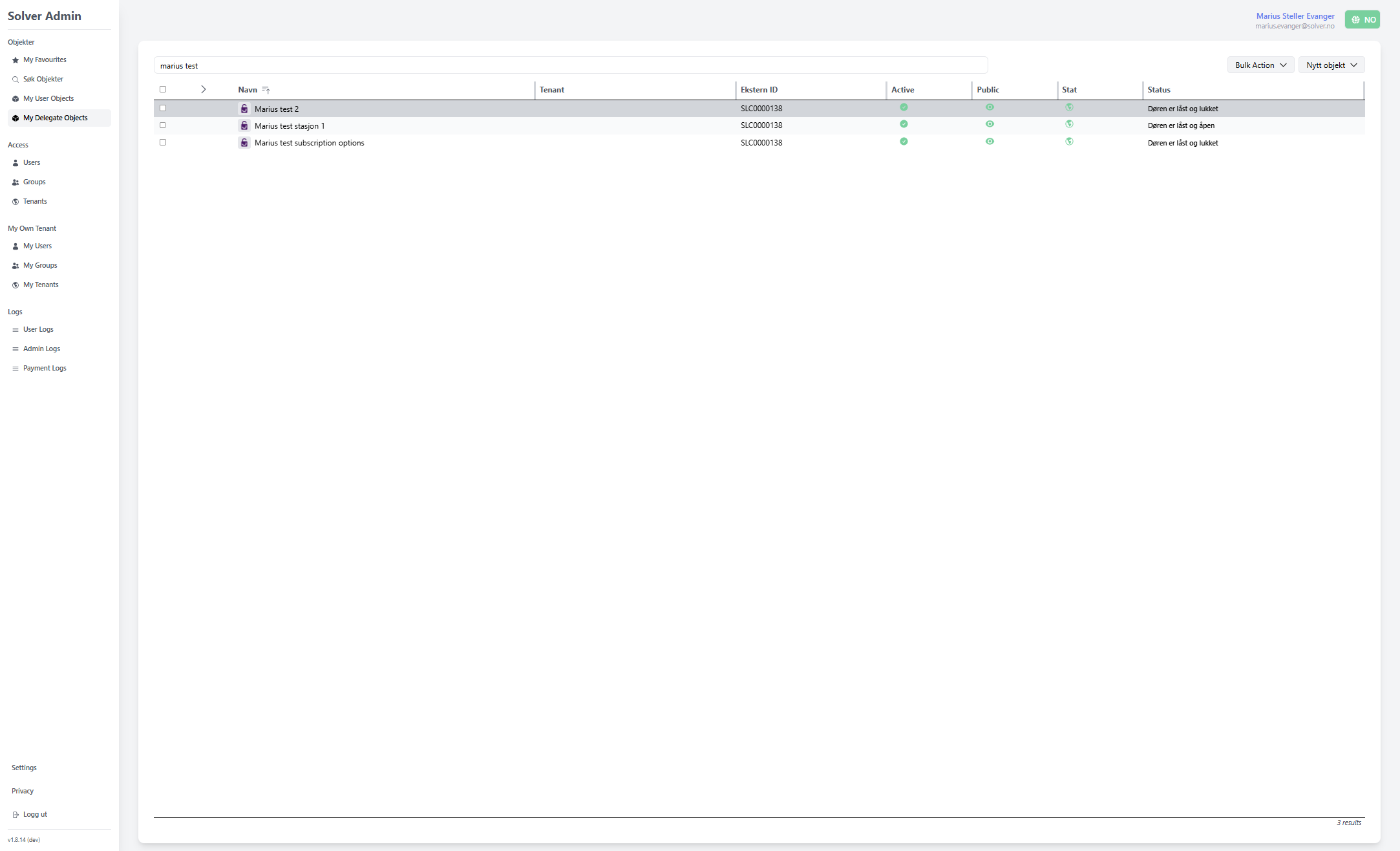Tick the checkbox for Marius test 2

point(163,108)
